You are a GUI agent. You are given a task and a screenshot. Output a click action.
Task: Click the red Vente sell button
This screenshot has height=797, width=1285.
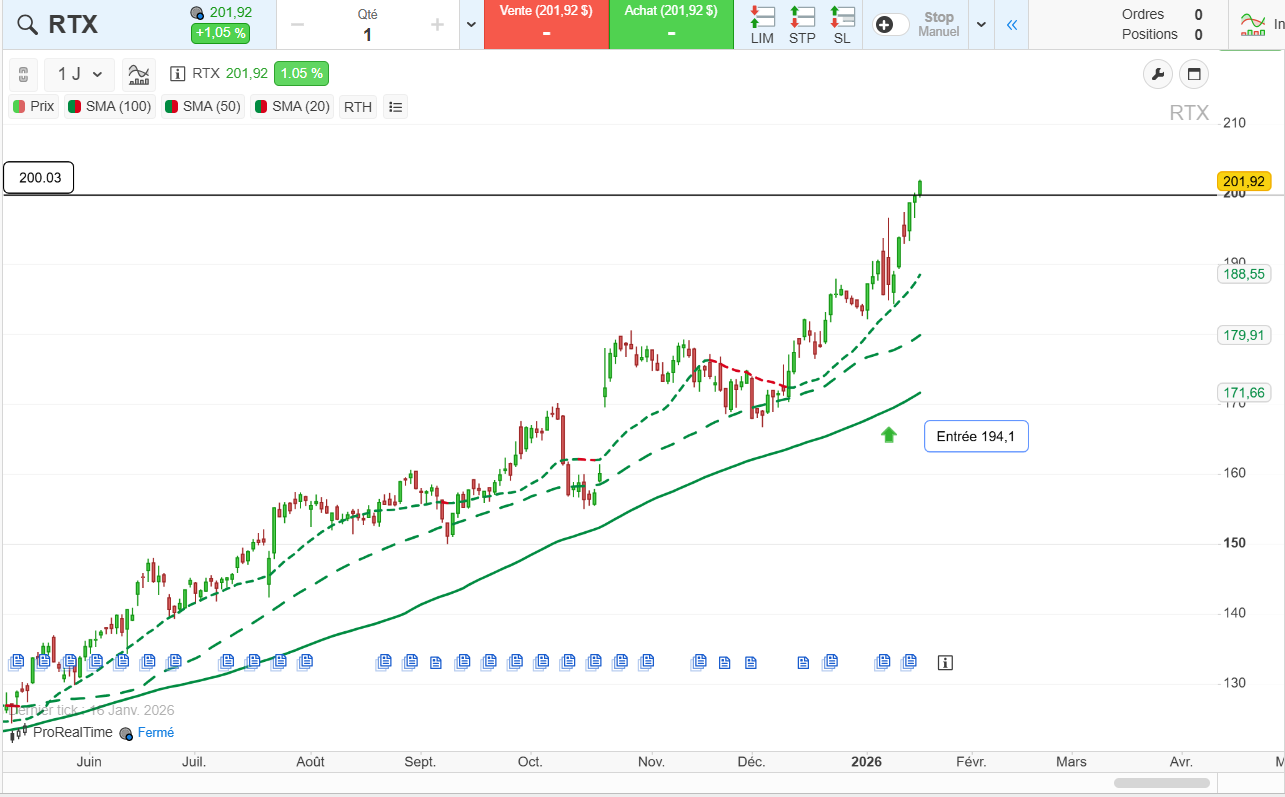546,25
